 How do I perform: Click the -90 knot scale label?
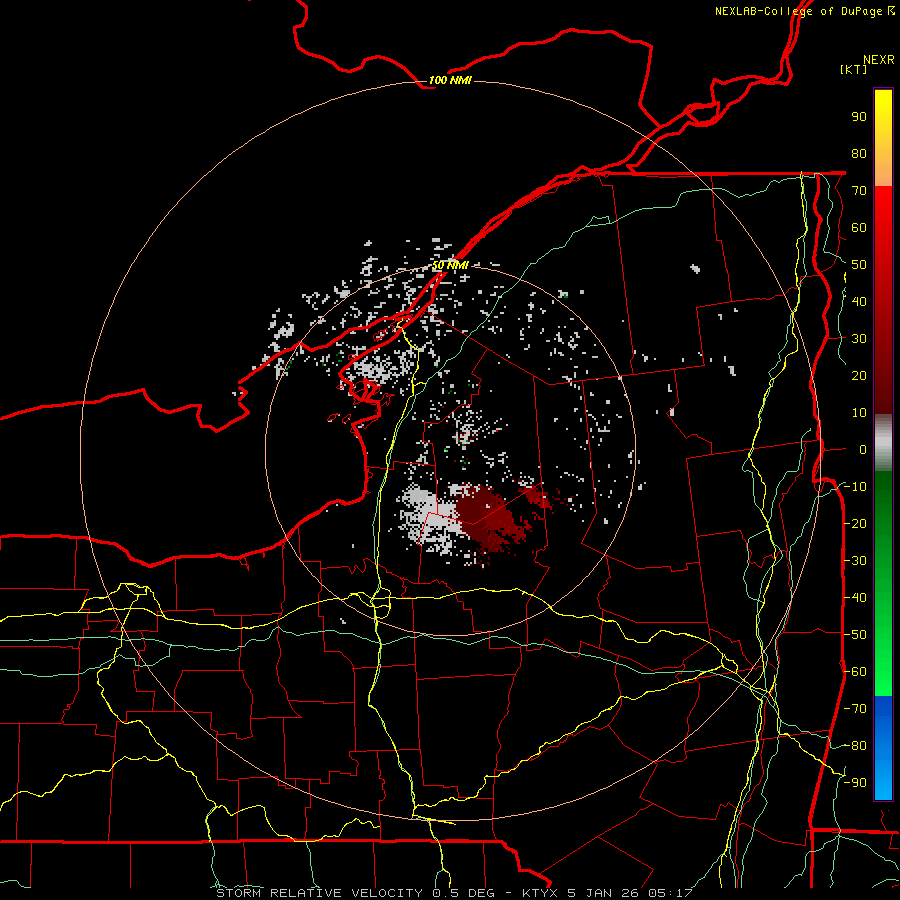coord(855,783)
